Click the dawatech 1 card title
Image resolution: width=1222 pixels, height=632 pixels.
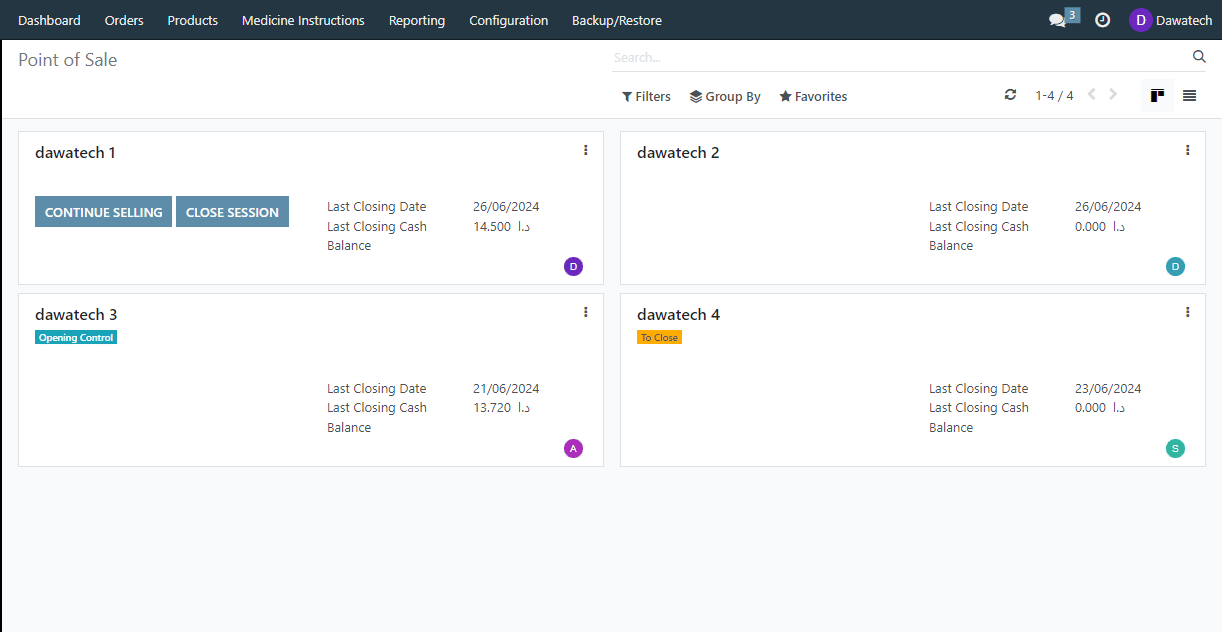tap(75, 153)
